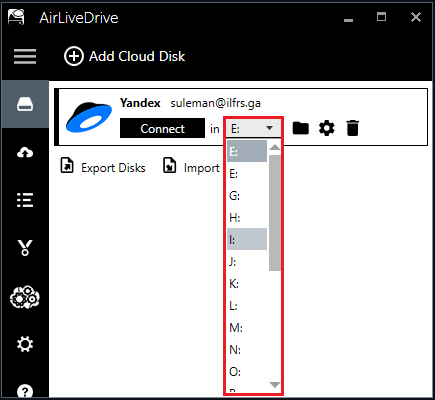Click the AirLiveDrive window title
Viewport: 435px width, 400px height.
click(79, 18)
